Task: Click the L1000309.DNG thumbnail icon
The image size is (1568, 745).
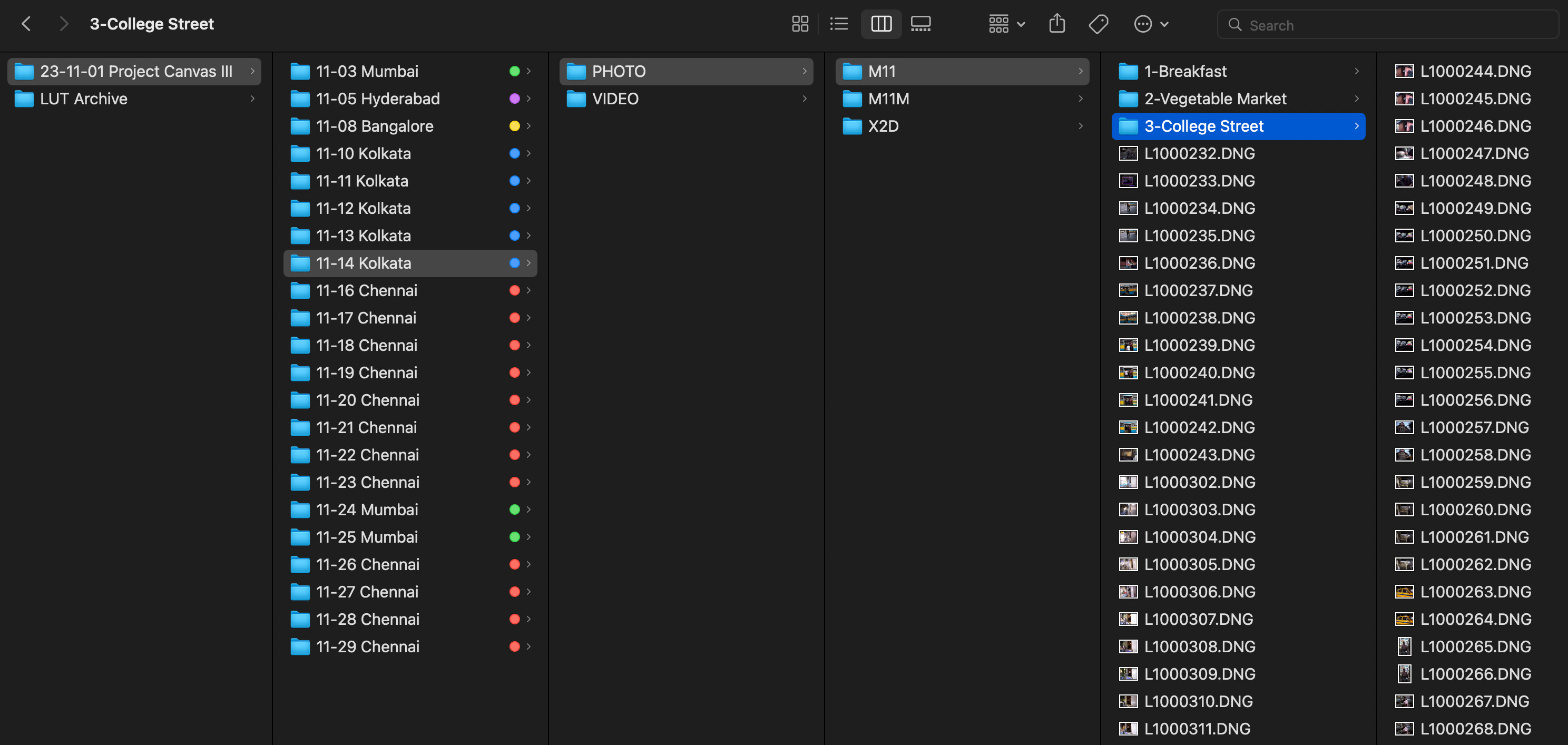Action: pyautogui.click(x=1128, y=674)
